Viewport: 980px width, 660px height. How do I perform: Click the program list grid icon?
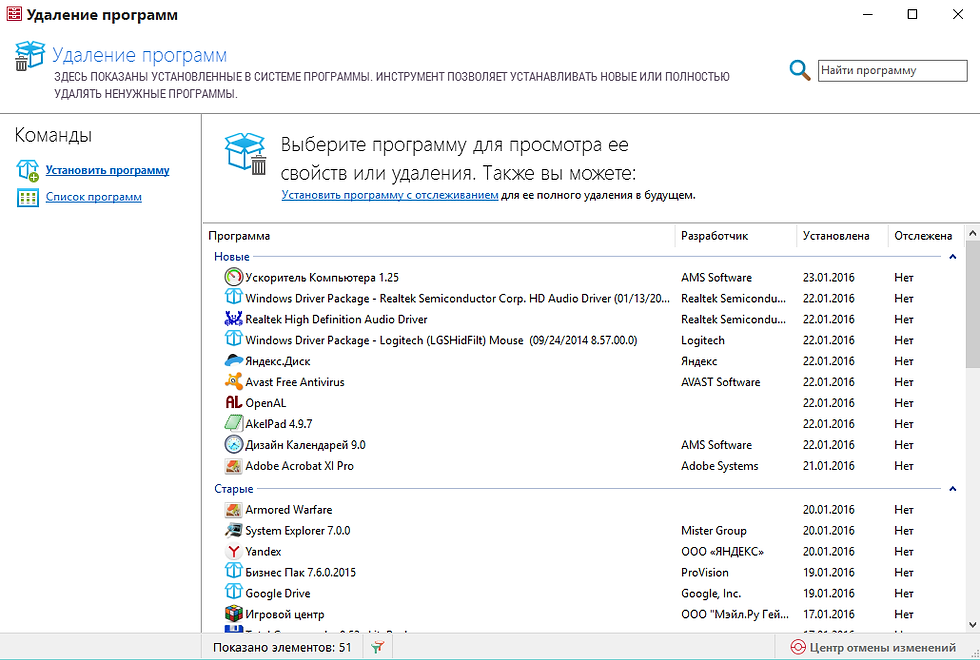(28, 198)
